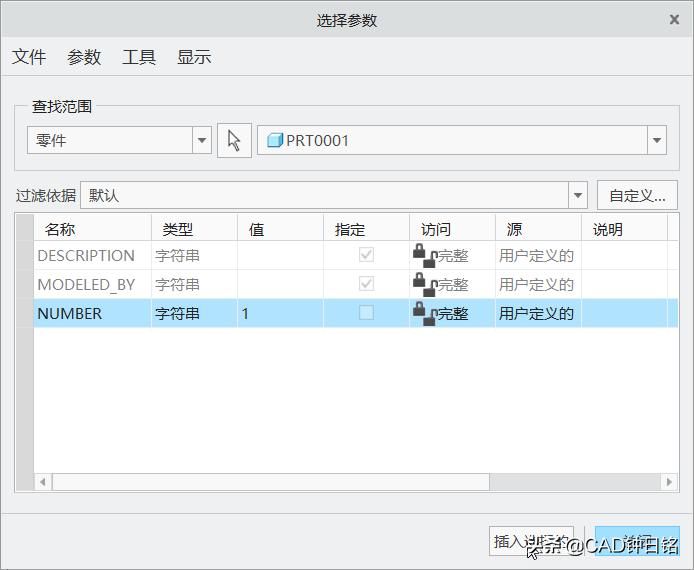
Task: Enable the NUMBER designate checkbox
Action: click(x=366, y=313)
